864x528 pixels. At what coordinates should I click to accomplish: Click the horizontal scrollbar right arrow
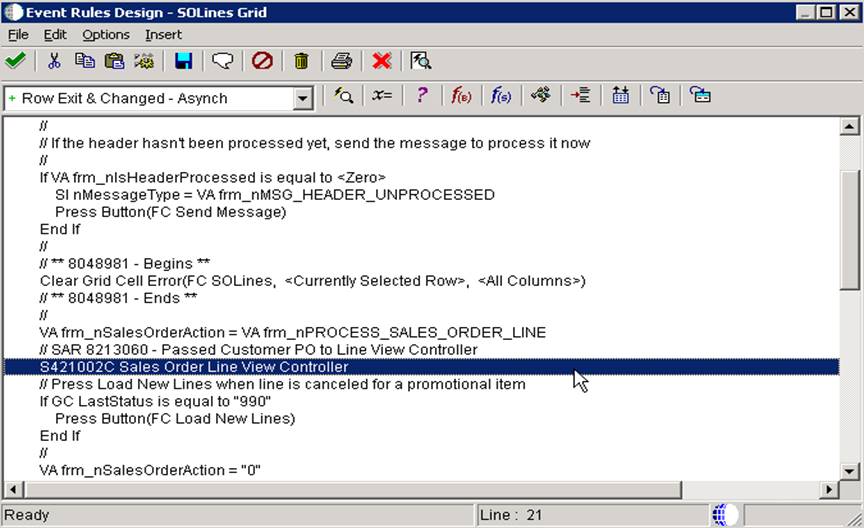tap(829, 489)
